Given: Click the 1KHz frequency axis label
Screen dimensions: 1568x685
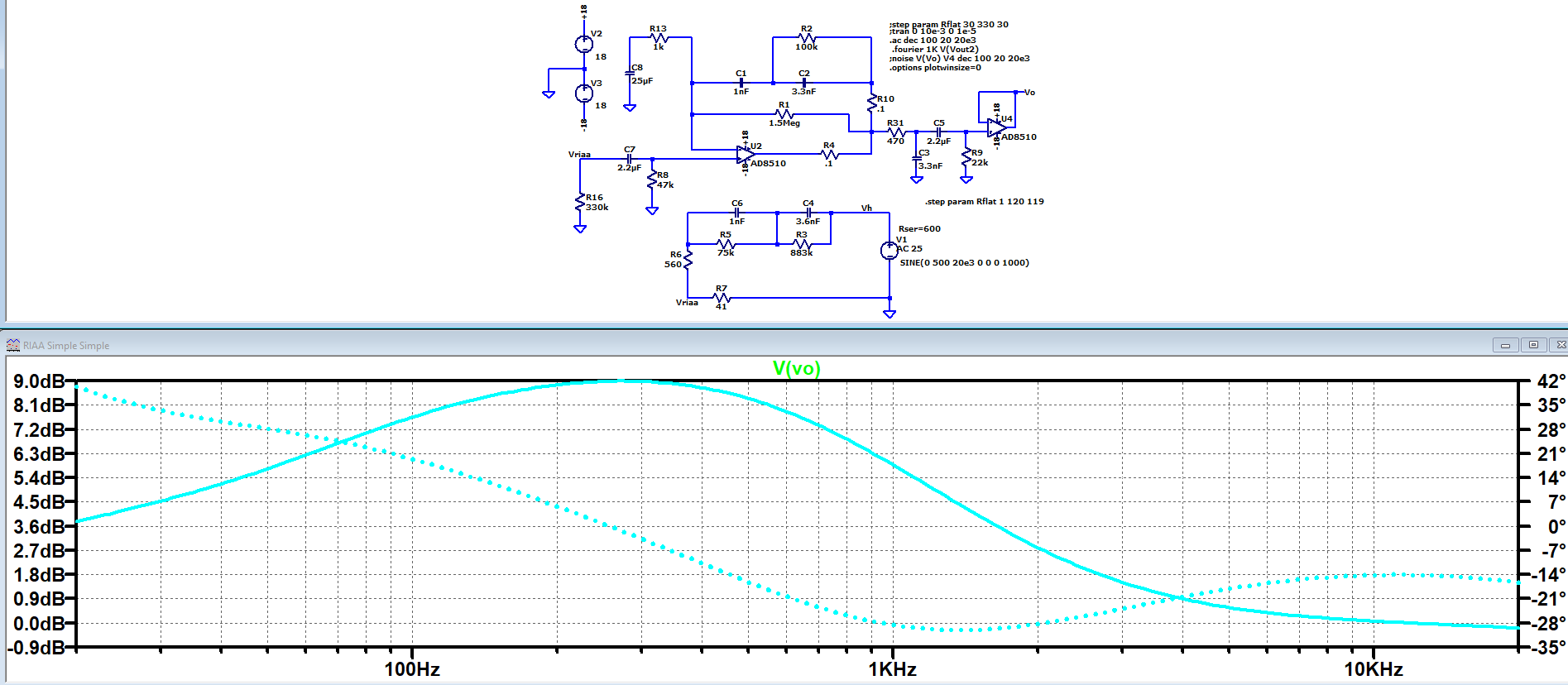Looking at the screenshot, I should [892, 669].
